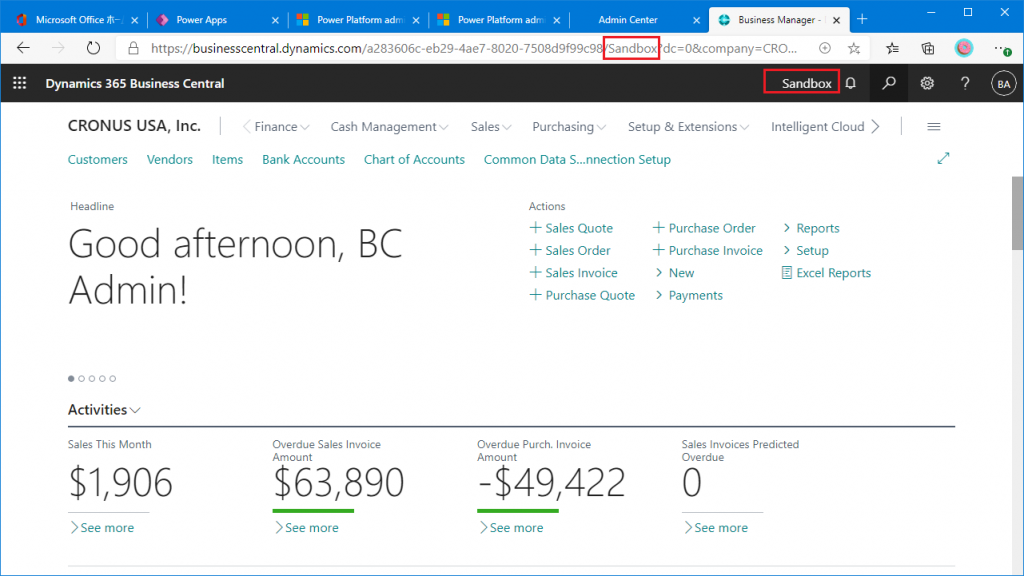The height and width of the screenshot is (576, 1024).
Task: Open the help question mark
Action: [965, 83]
